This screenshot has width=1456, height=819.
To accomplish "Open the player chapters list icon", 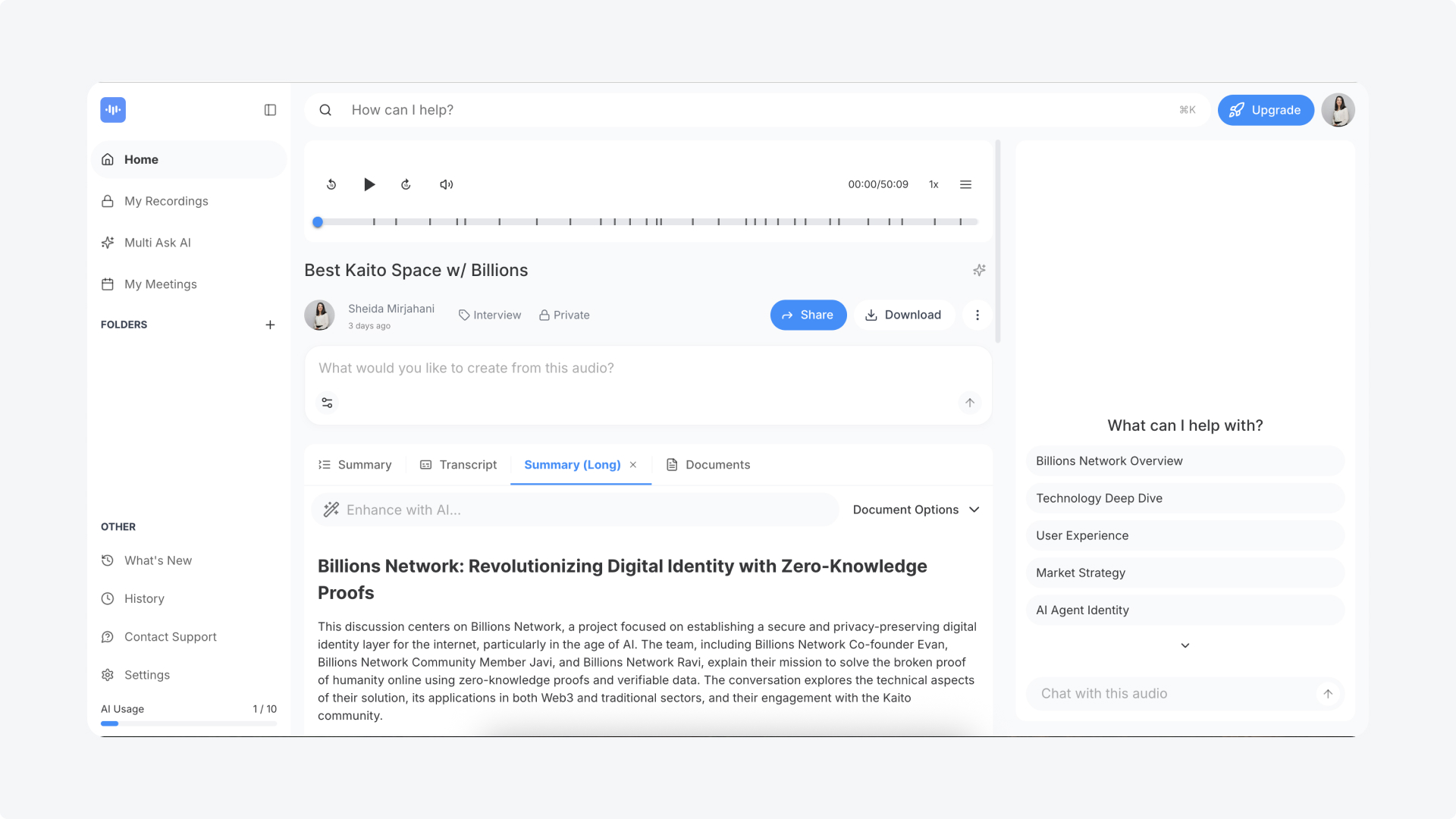I will (x=965, y=184).
